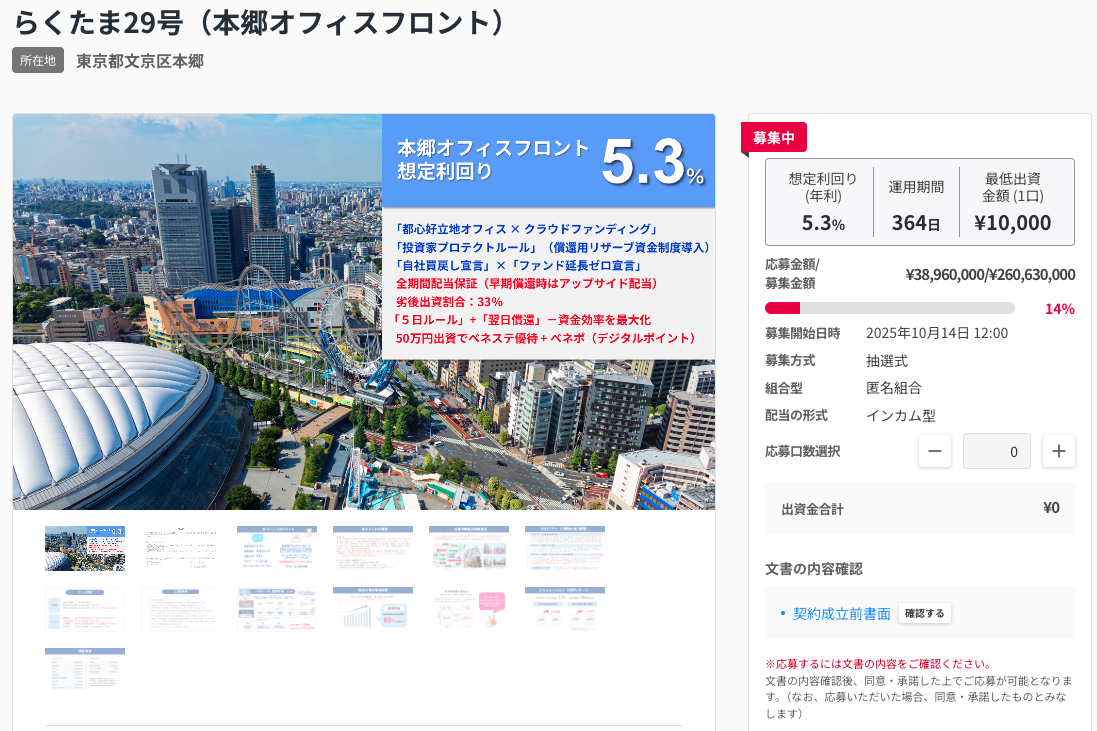This screenshot has width=1097, height=731.
Task: Open the thumbnail with red upward arrows
Action: 565,609
